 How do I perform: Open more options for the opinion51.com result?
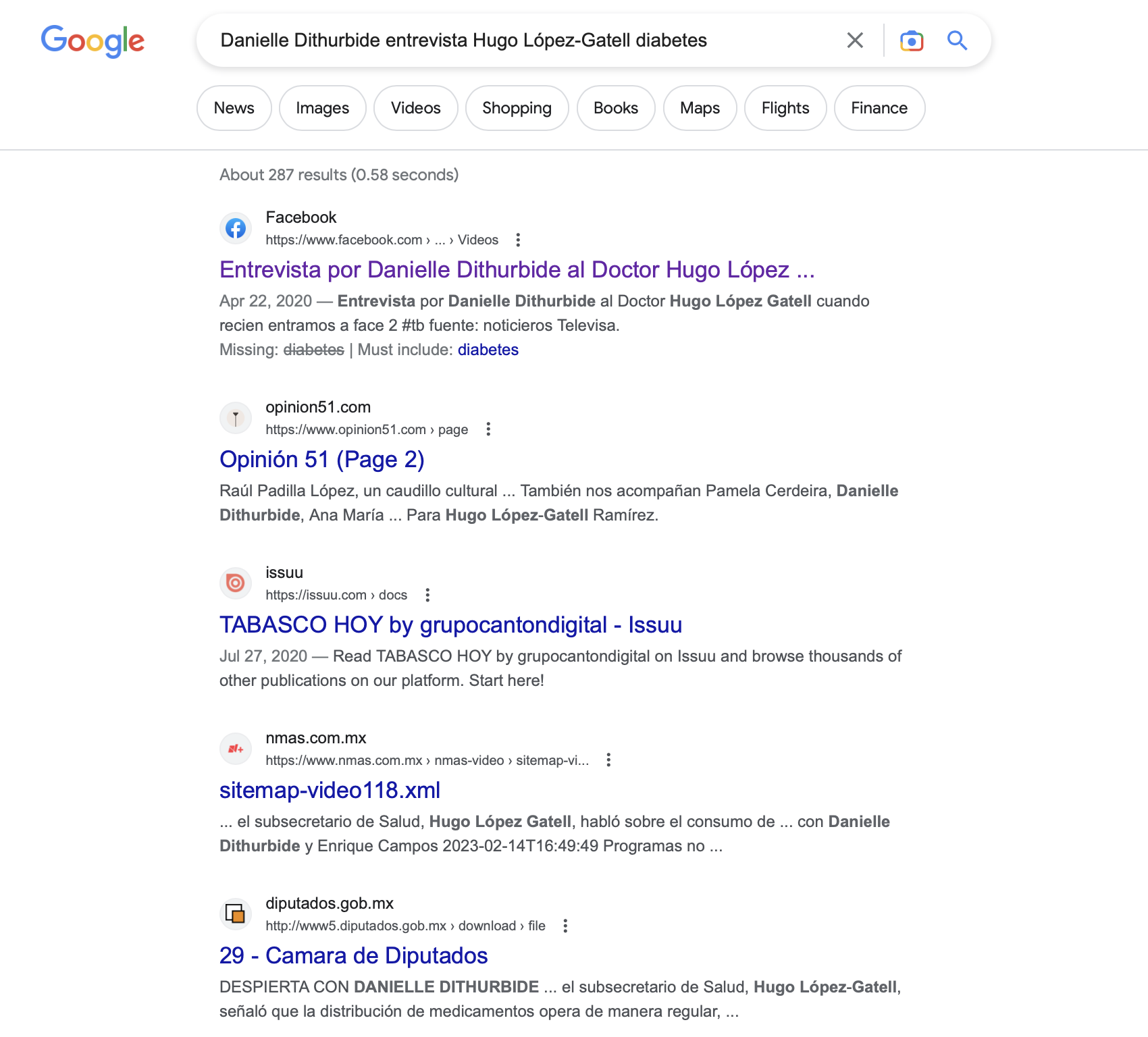(488, 429)
